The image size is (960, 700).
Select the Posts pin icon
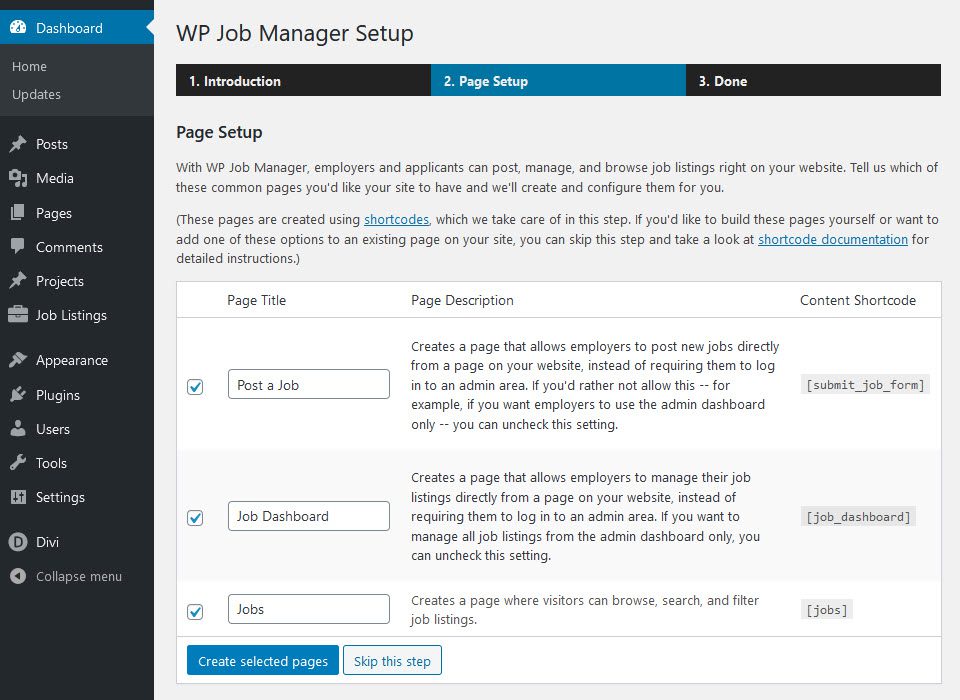click(x=18, y=145)
